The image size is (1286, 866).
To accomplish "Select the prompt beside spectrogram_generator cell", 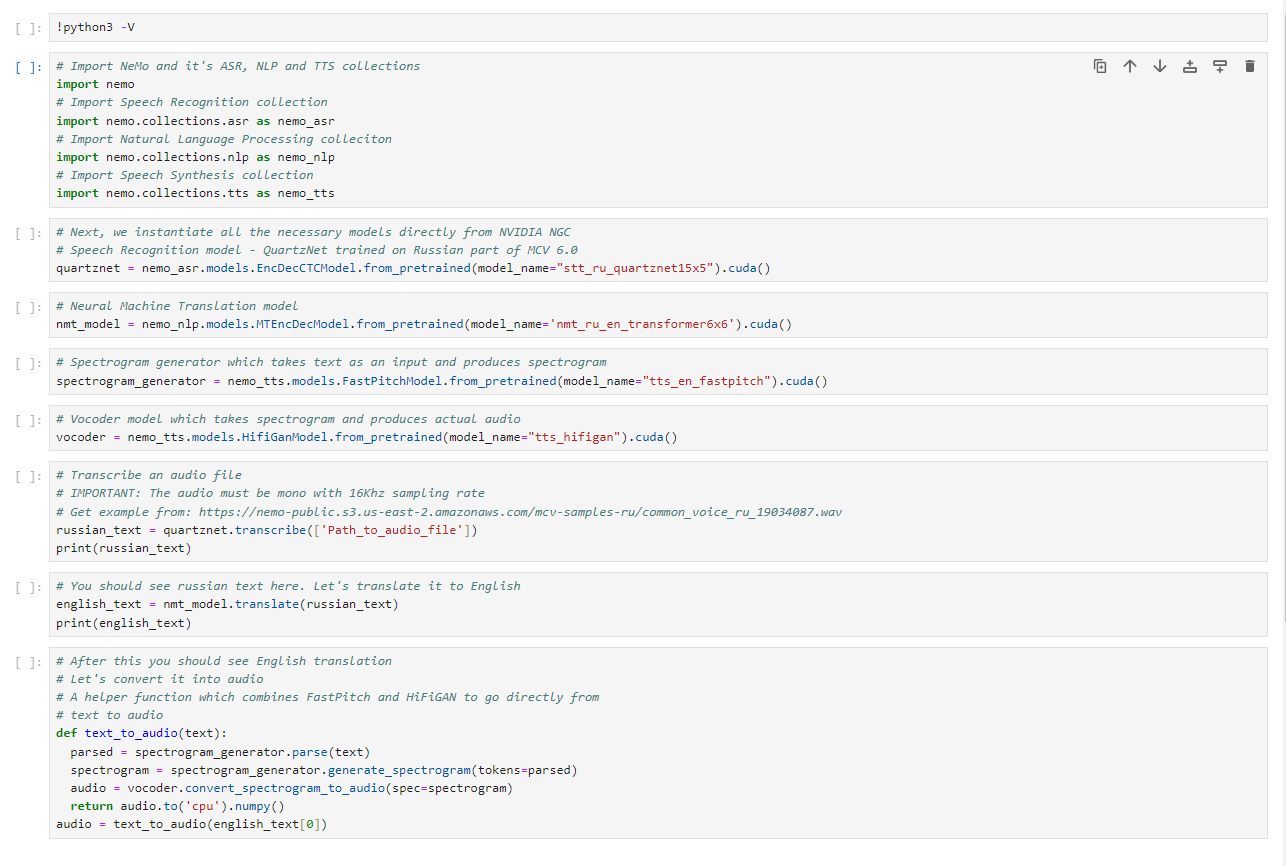I will click(x=29, y=363).
